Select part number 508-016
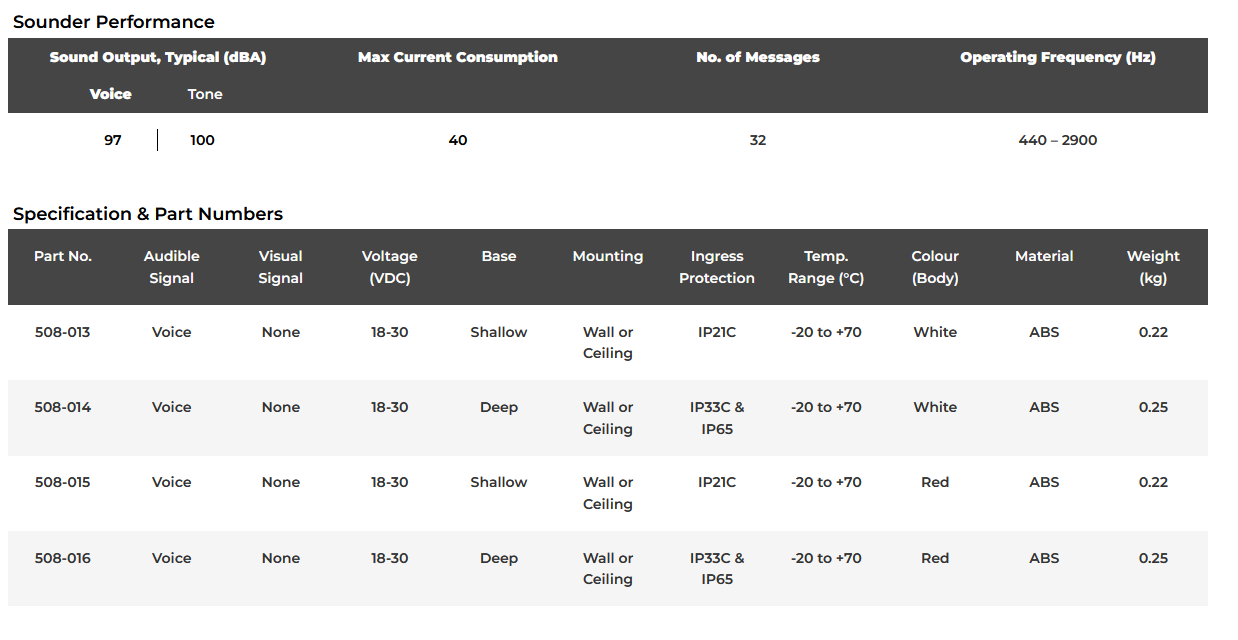This screenshot has height=640, width=1238. click(63, 558)
